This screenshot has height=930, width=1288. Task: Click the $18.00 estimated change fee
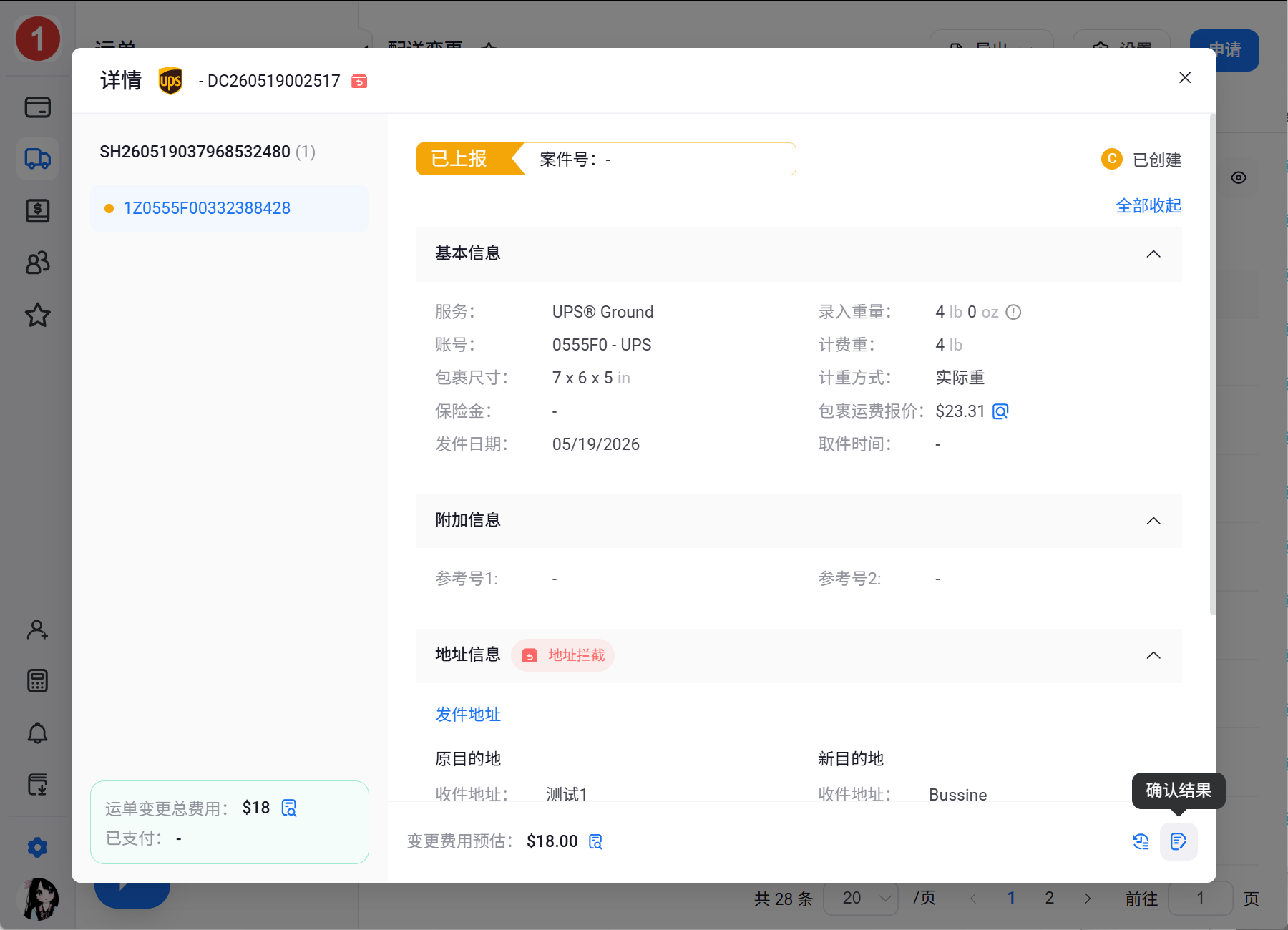(552, 841)
